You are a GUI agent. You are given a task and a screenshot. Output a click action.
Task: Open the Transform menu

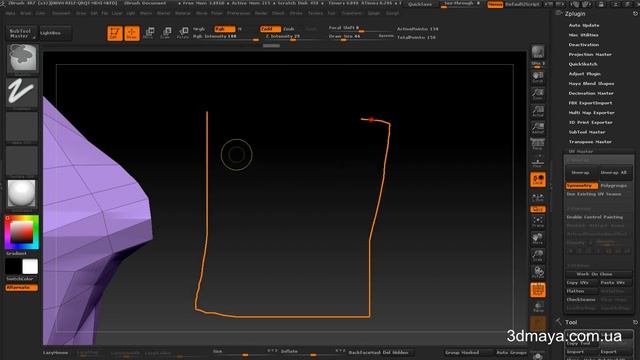coord(351,13)
